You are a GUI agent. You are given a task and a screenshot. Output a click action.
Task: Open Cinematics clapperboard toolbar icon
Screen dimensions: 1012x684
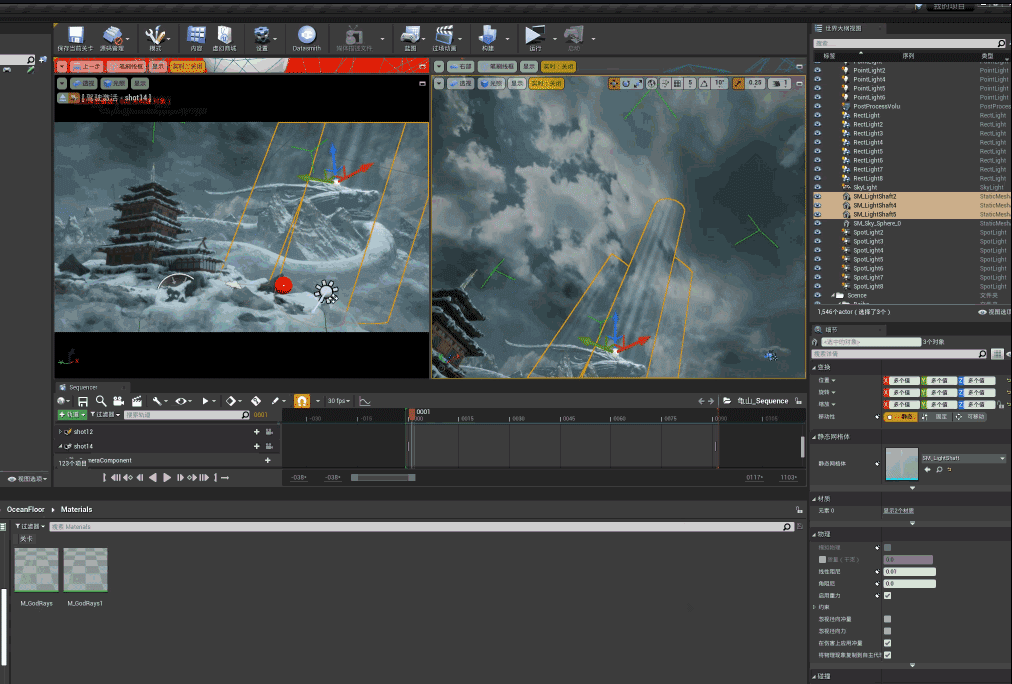(x=443, y=35)
